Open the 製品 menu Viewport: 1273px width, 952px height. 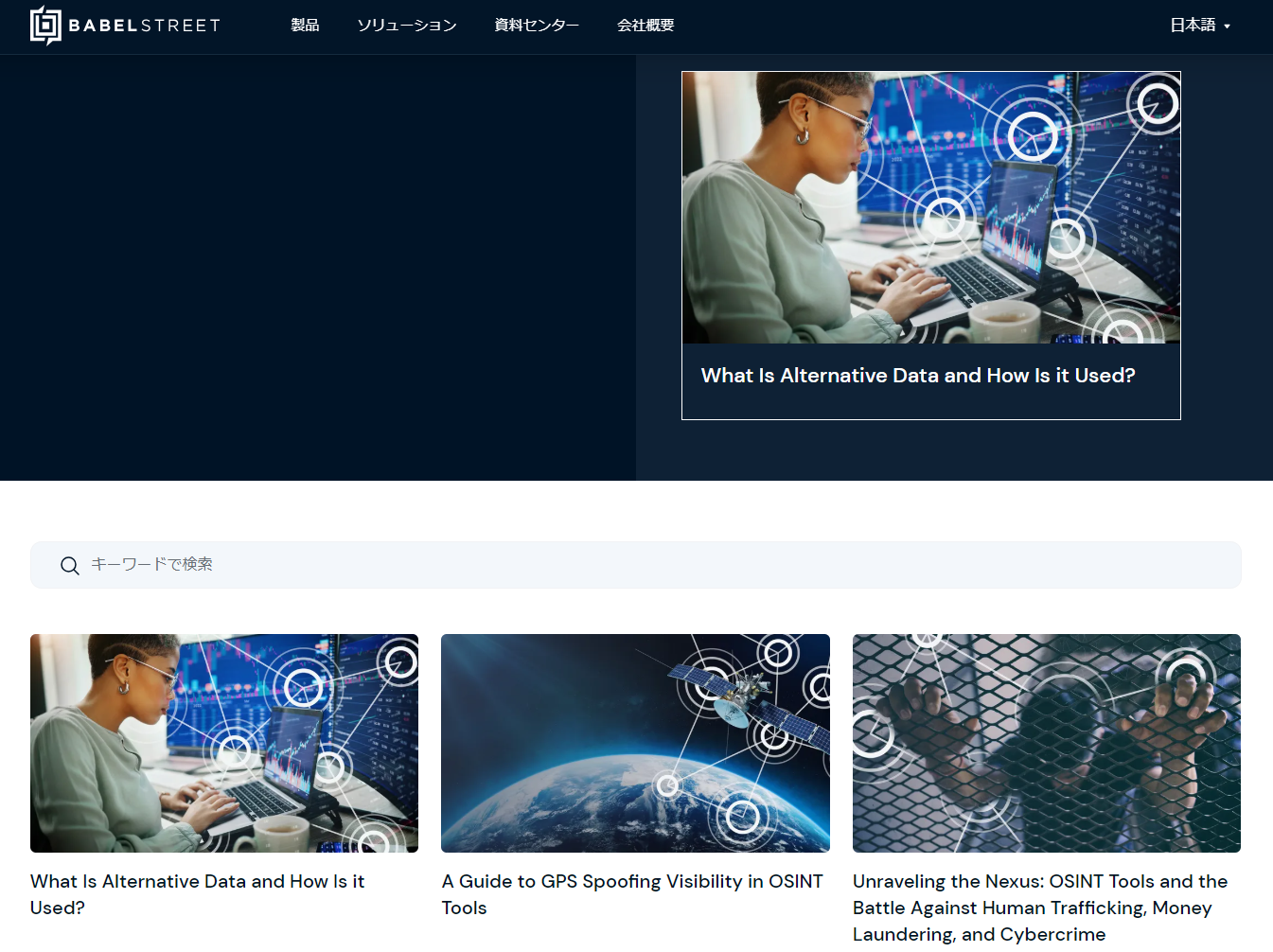pos(305,26)
